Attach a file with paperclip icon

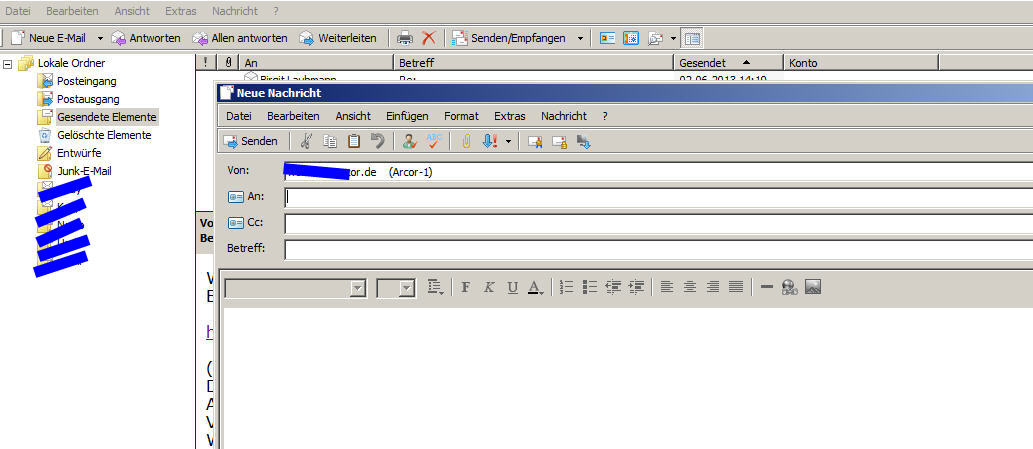coord(466,142)
